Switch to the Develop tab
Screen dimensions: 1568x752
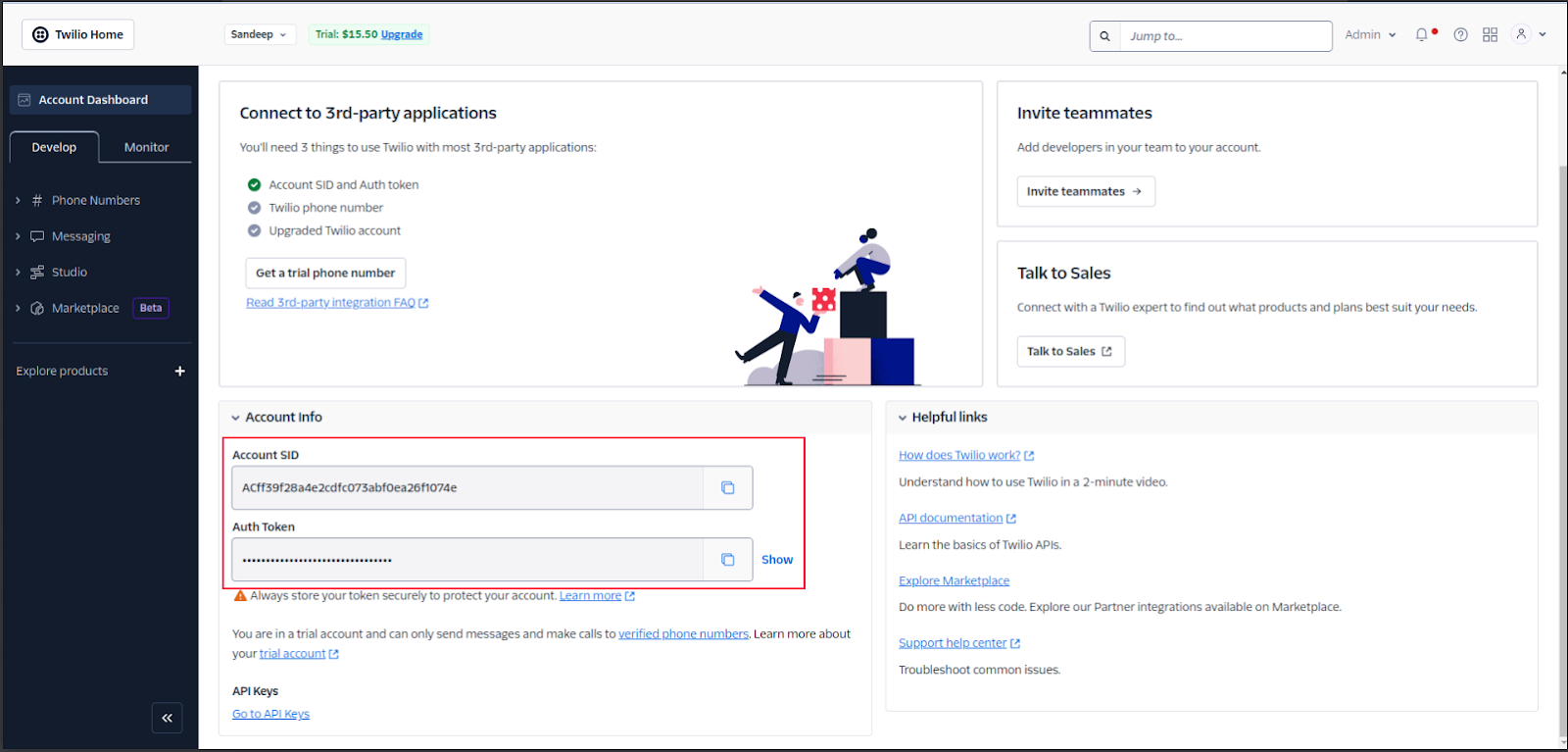click(x=54, y=147)
